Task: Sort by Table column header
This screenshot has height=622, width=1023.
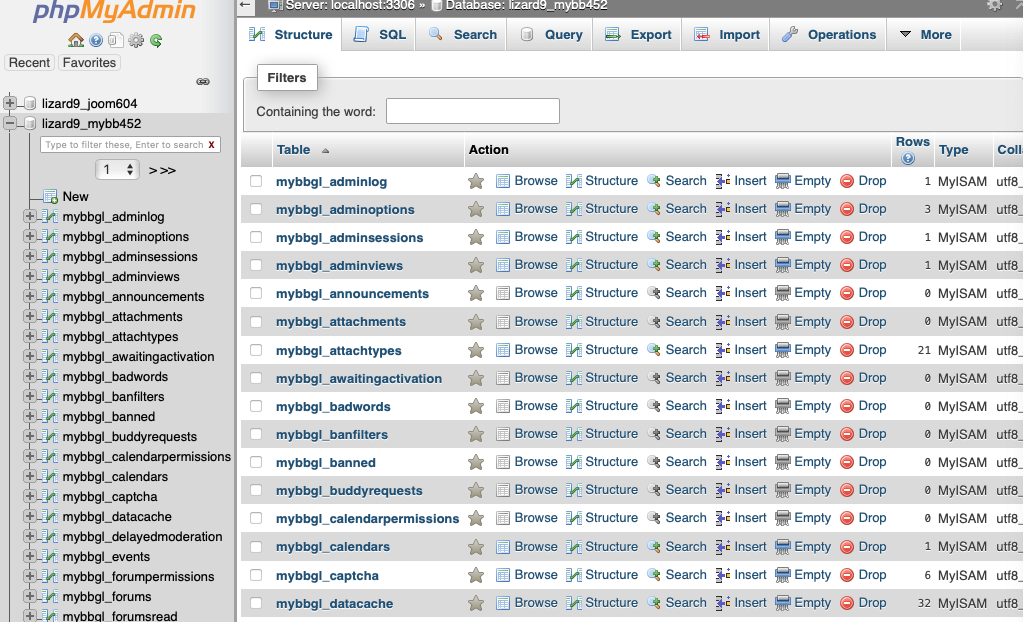Action: pos(294,149)
